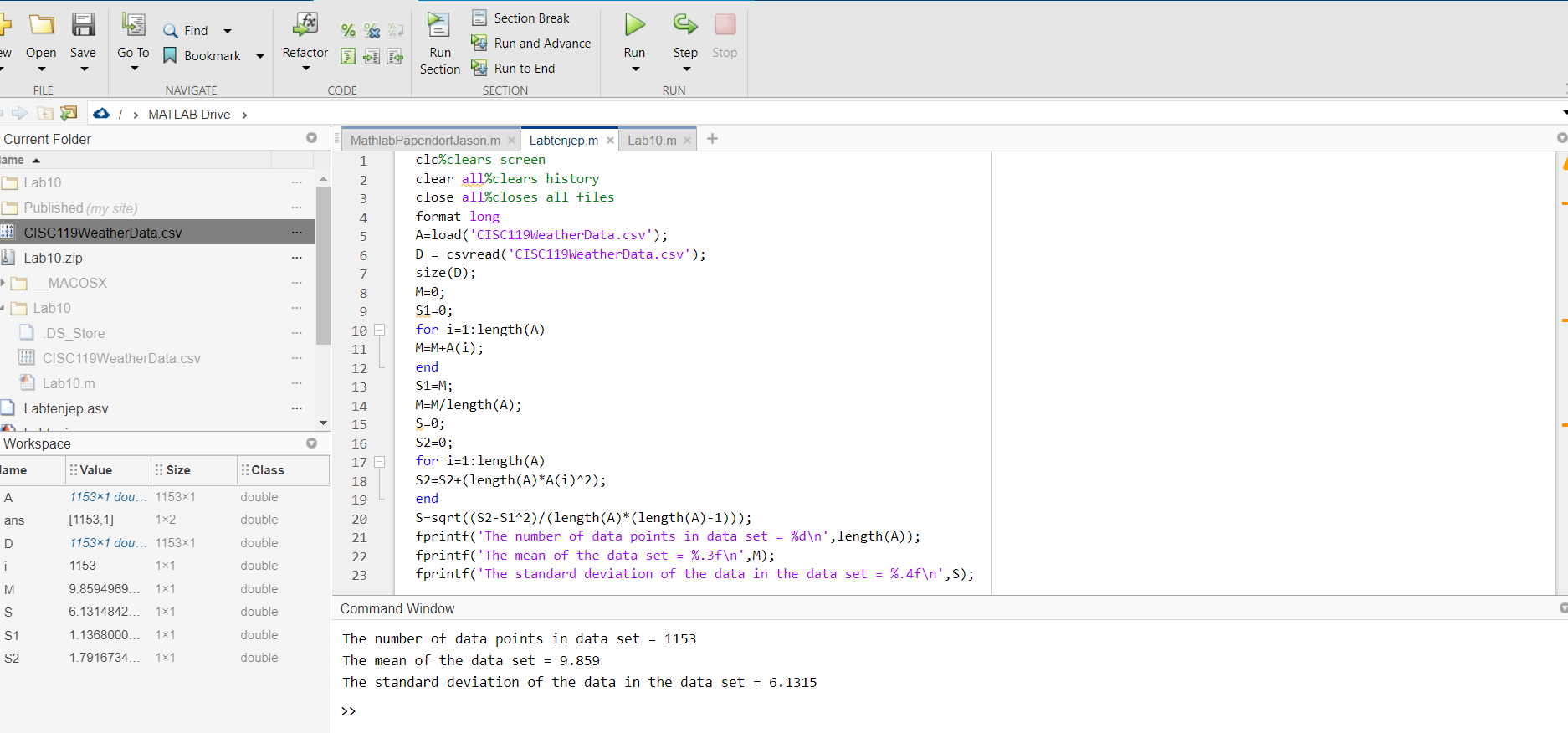The width and height of the screenshot is (1568, 733).
Task: Click MATLAB Drive in the address path
Action: pos(189,114)
